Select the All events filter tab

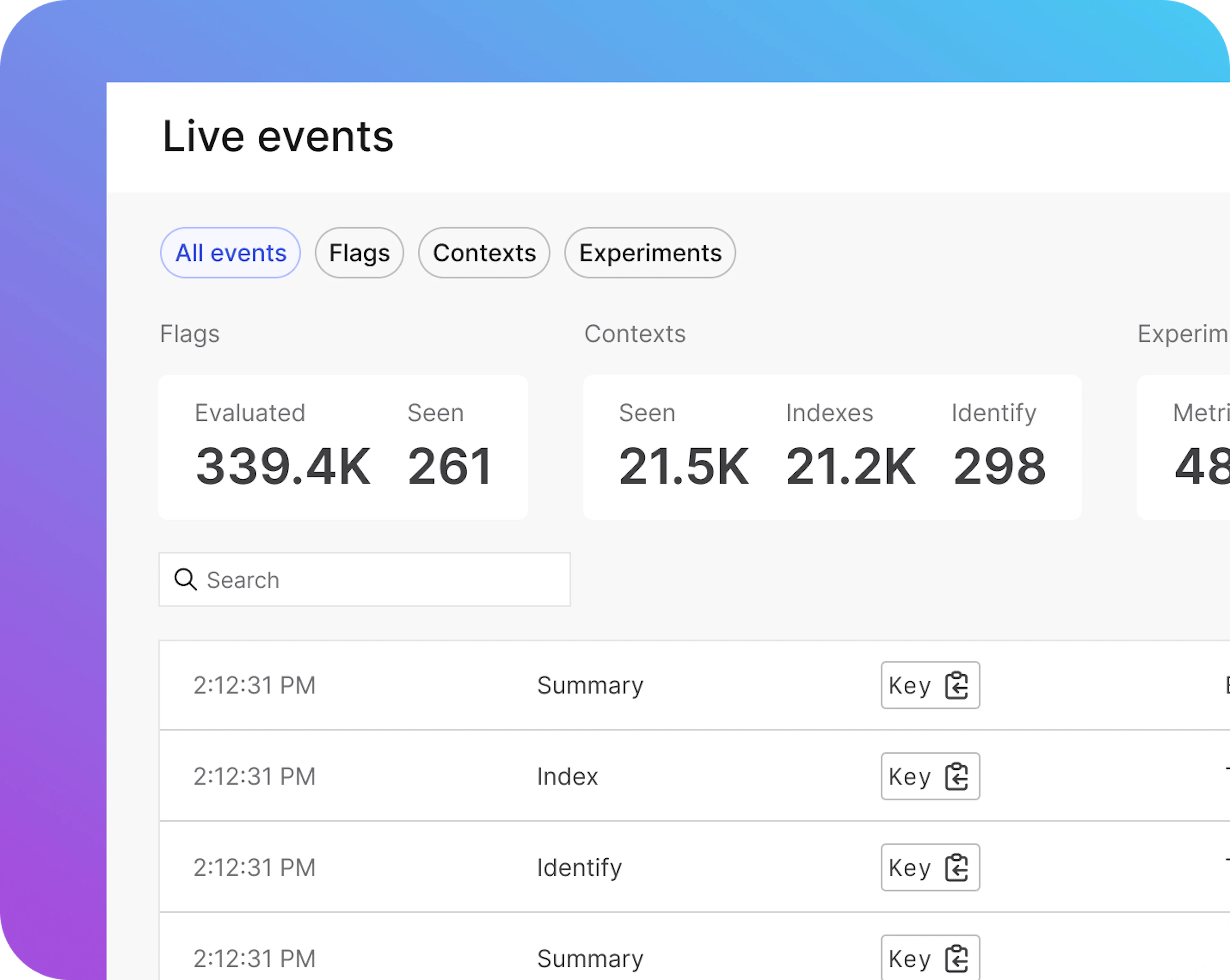230,253
